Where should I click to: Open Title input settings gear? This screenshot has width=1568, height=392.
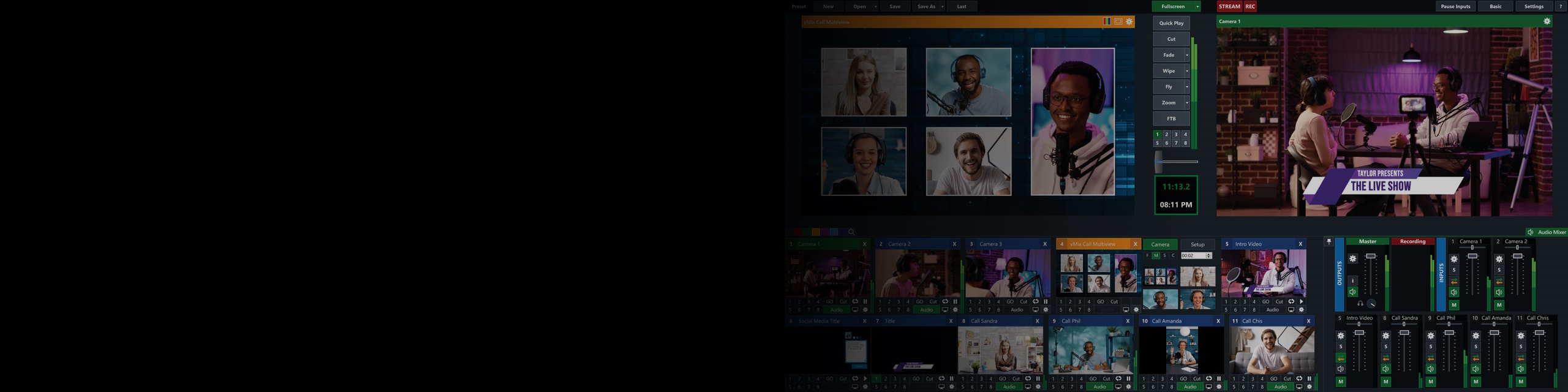(x=951, y=387)
